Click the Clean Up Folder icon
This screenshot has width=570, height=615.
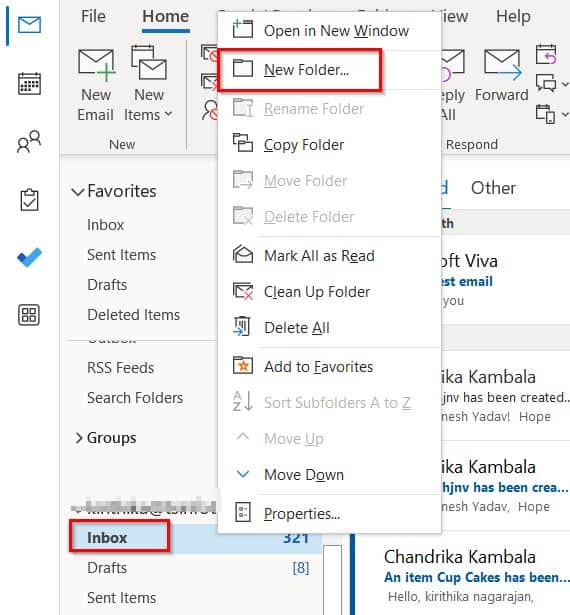click(x=243, y=291)
